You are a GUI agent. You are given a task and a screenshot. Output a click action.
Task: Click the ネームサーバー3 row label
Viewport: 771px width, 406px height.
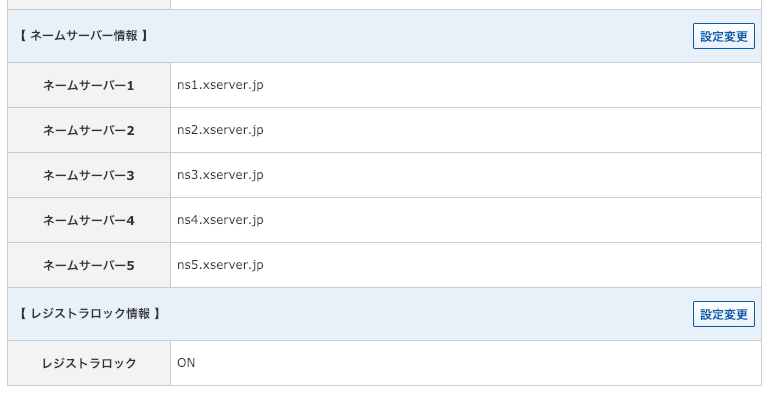click(89, 175)
